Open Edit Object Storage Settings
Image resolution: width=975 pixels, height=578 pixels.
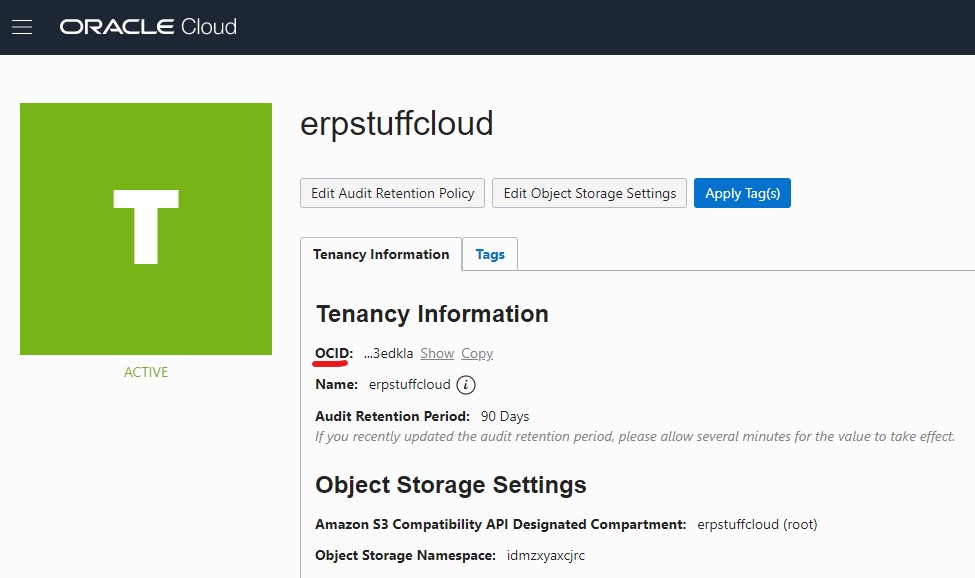point(589,193)
